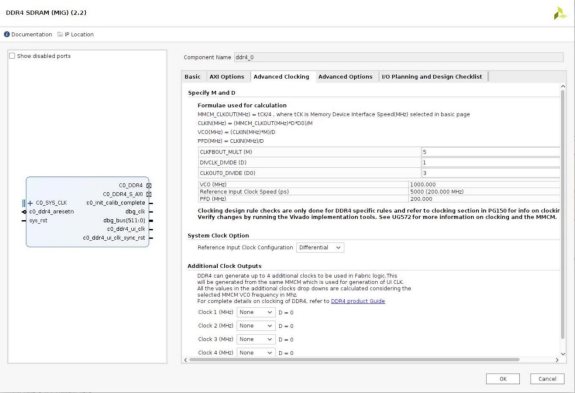Click the OK button
575x393 pixels.
503,379
